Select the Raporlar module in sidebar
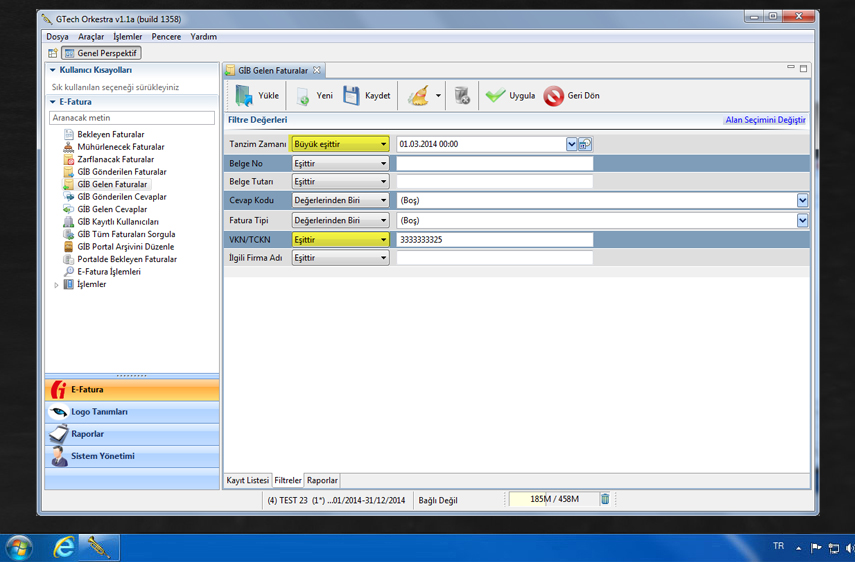Image resolution: width=855 pixels, height=562 pixels. pyautogui.click(x=132, y=434)
